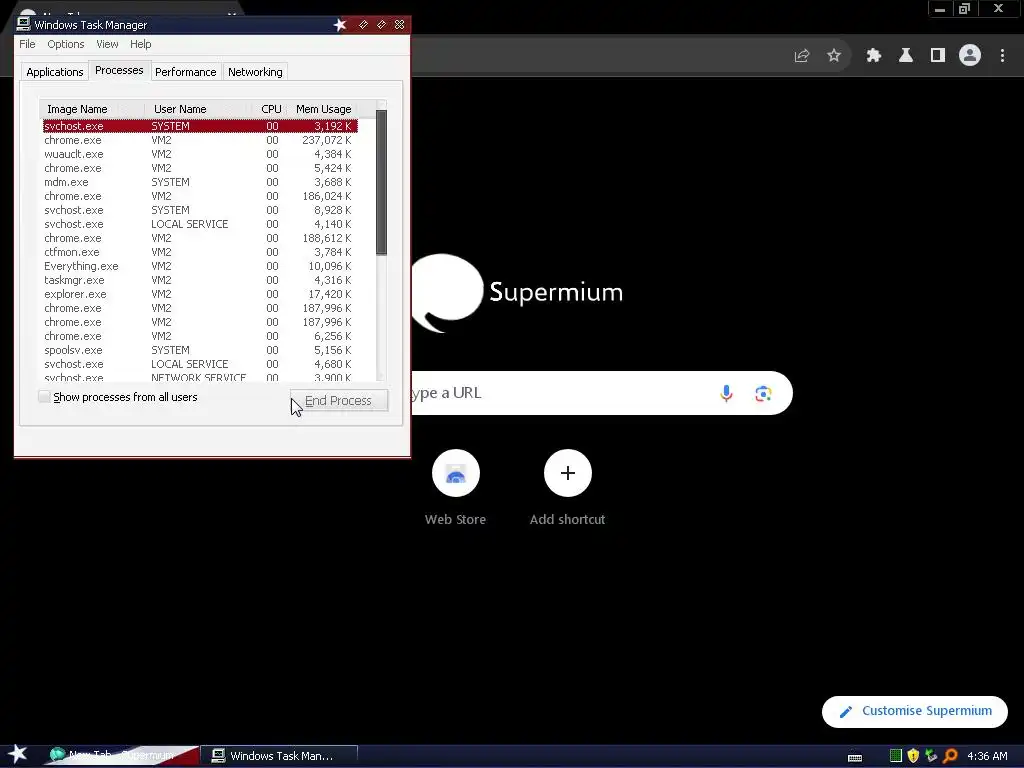Image resolution: width=1024 pixels, height=768 pixels.
Task: Sort by Mem Usage column header
Action: click(x=323, y=109)
